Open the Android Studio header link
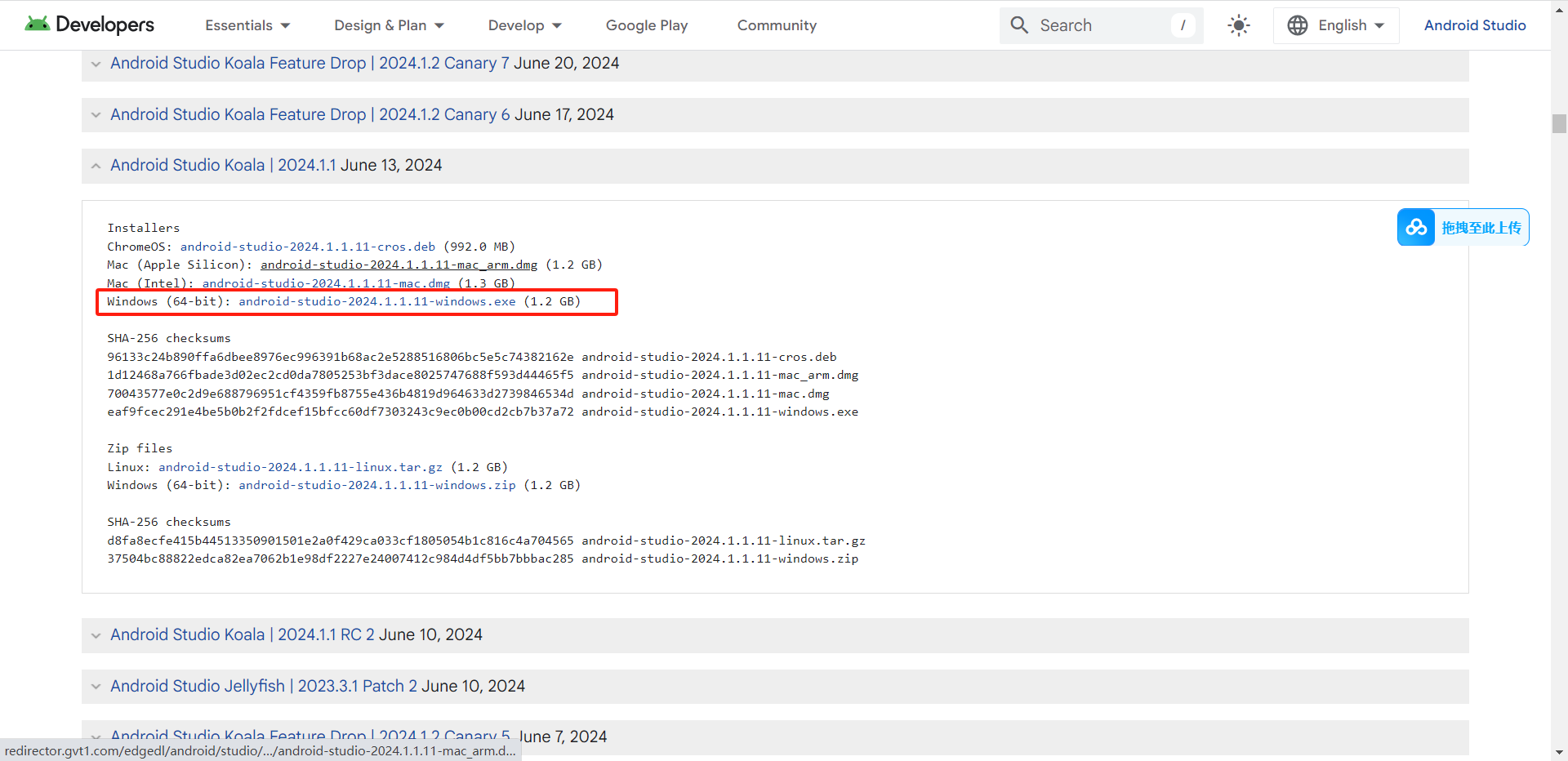 [1475, 25]
